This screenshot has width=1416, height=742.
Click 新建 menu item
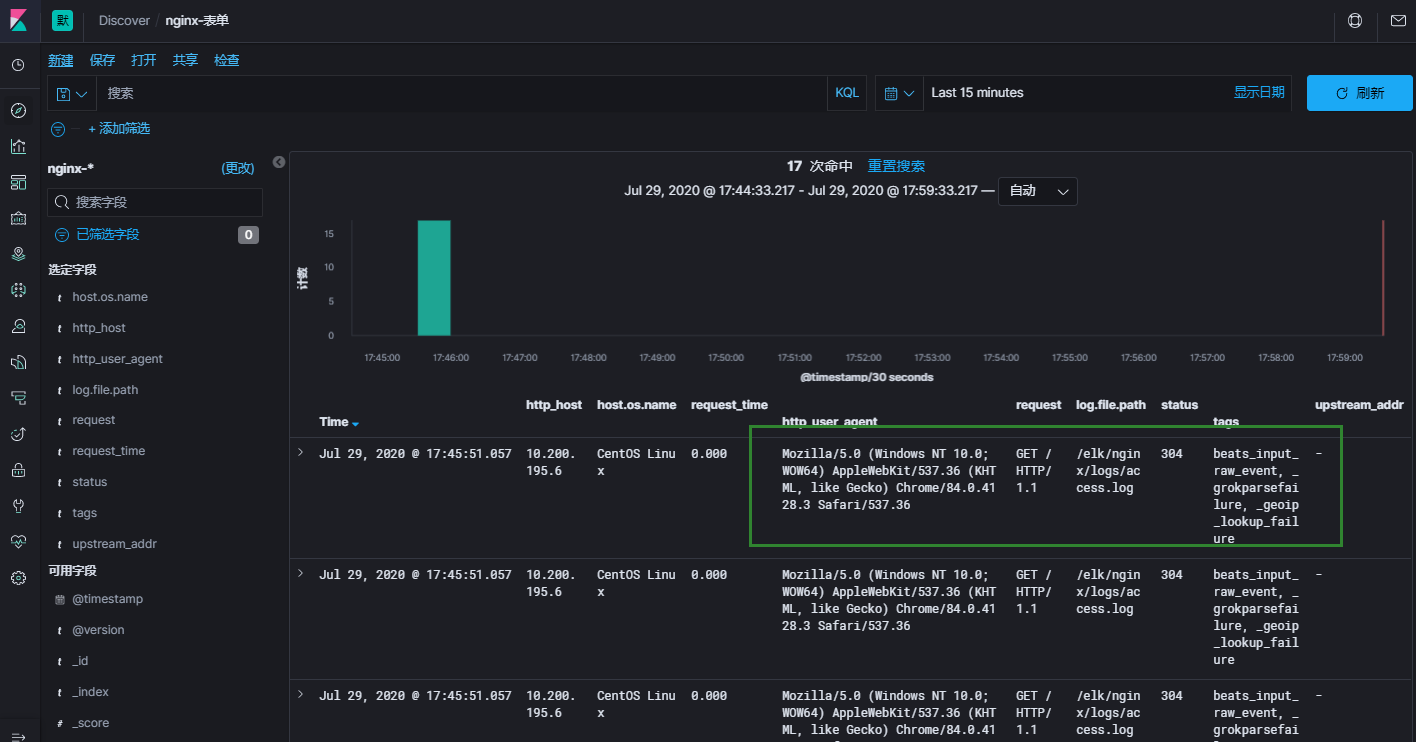coord(61,60)
